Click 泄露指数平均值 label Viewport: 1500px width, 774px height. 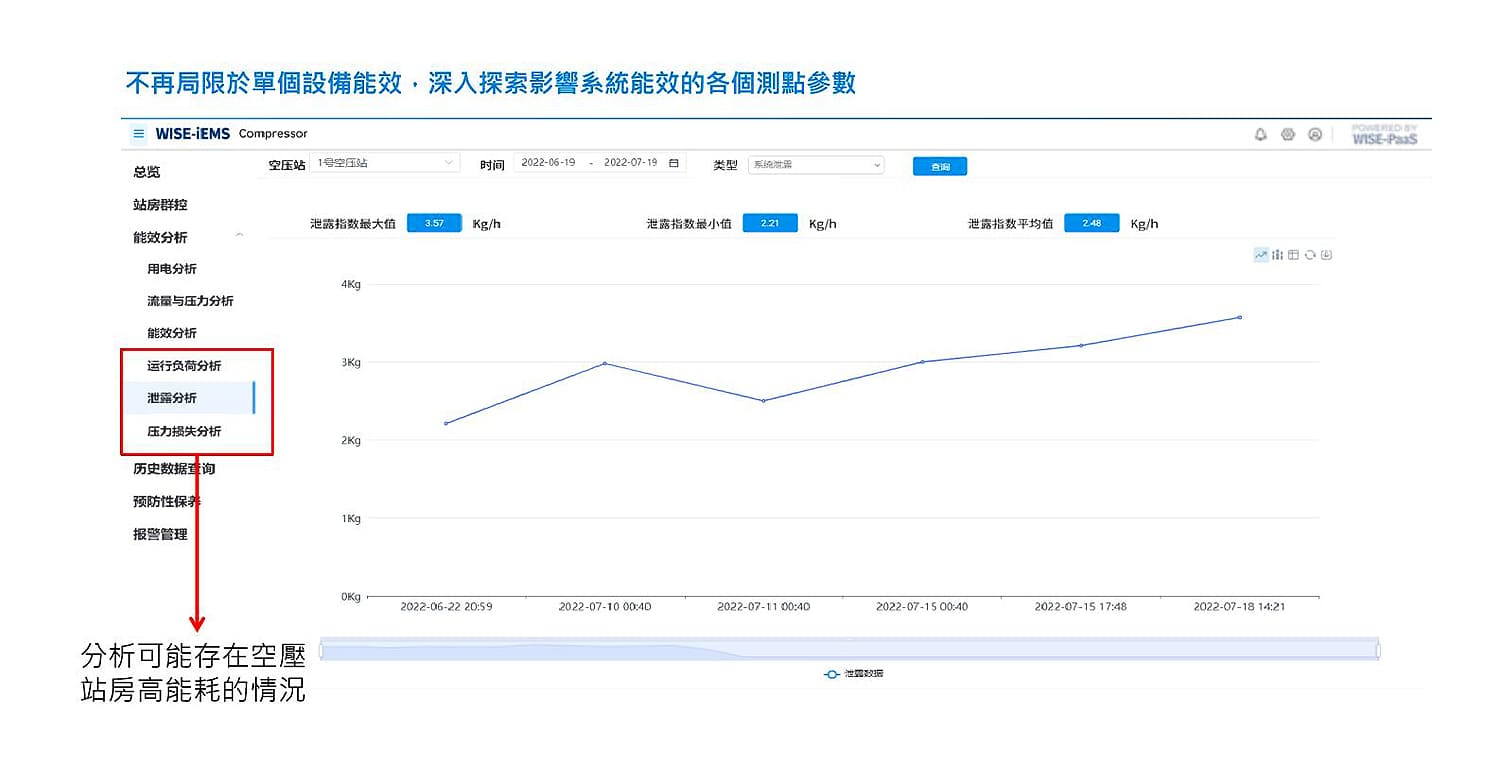[1010, 224]
